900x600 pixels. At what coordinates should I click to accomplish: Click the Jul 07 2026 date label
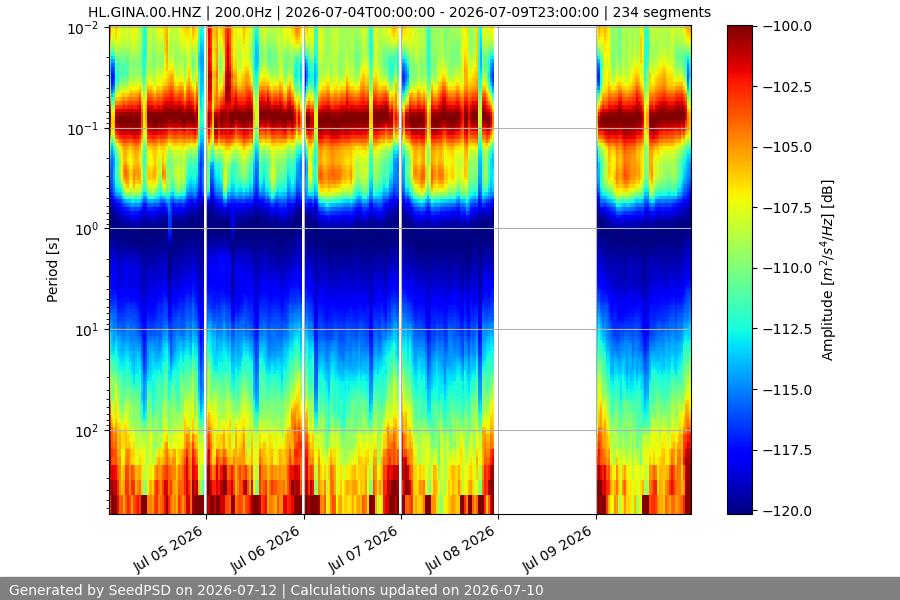(363, 549)
